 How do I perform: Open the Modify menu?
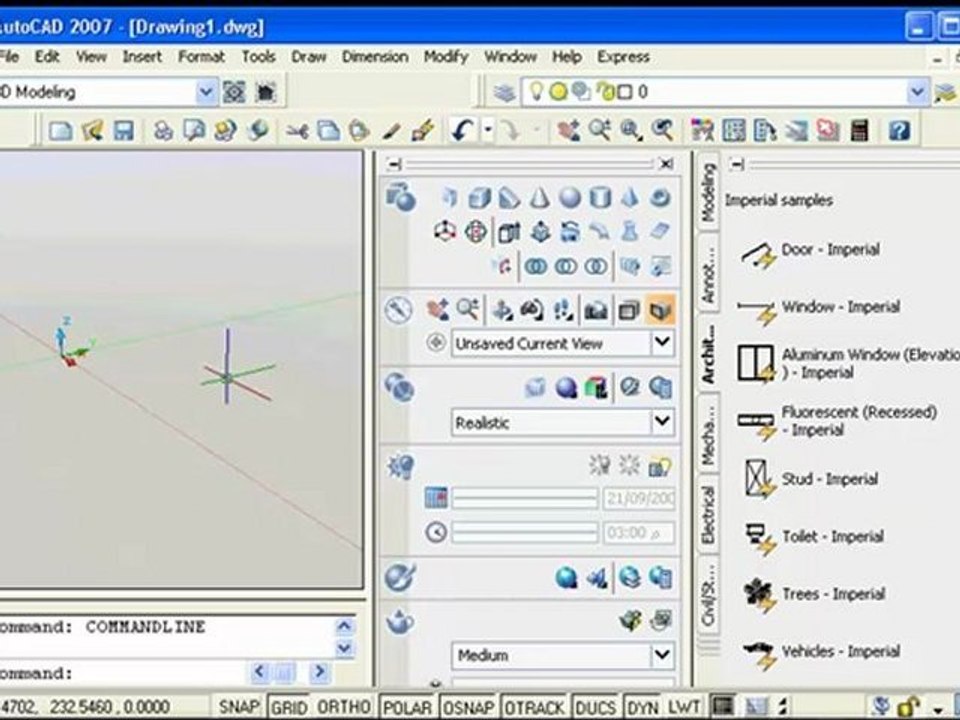(x=446, y=57)
